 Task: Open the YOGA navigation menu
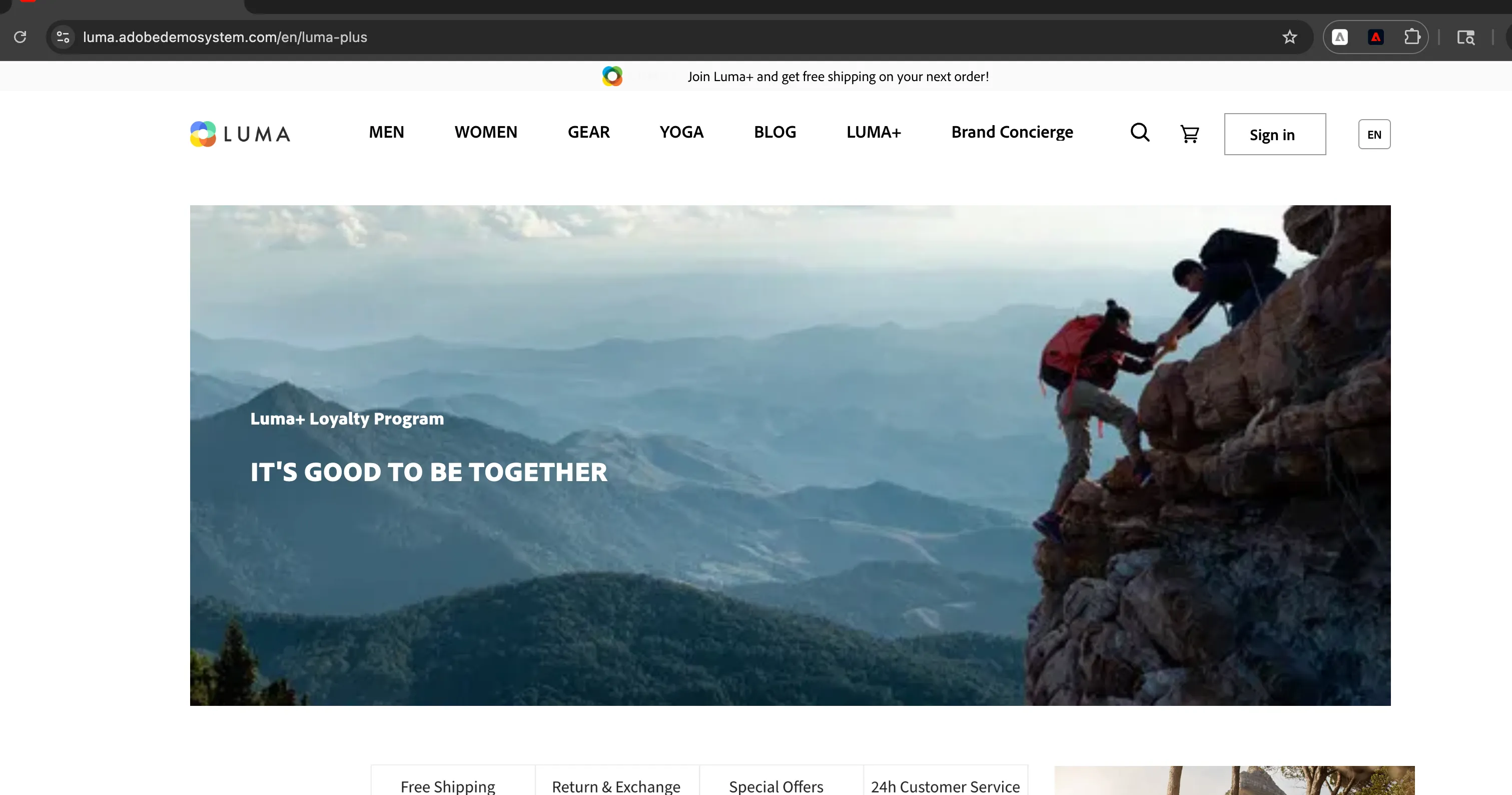[681, 132]
